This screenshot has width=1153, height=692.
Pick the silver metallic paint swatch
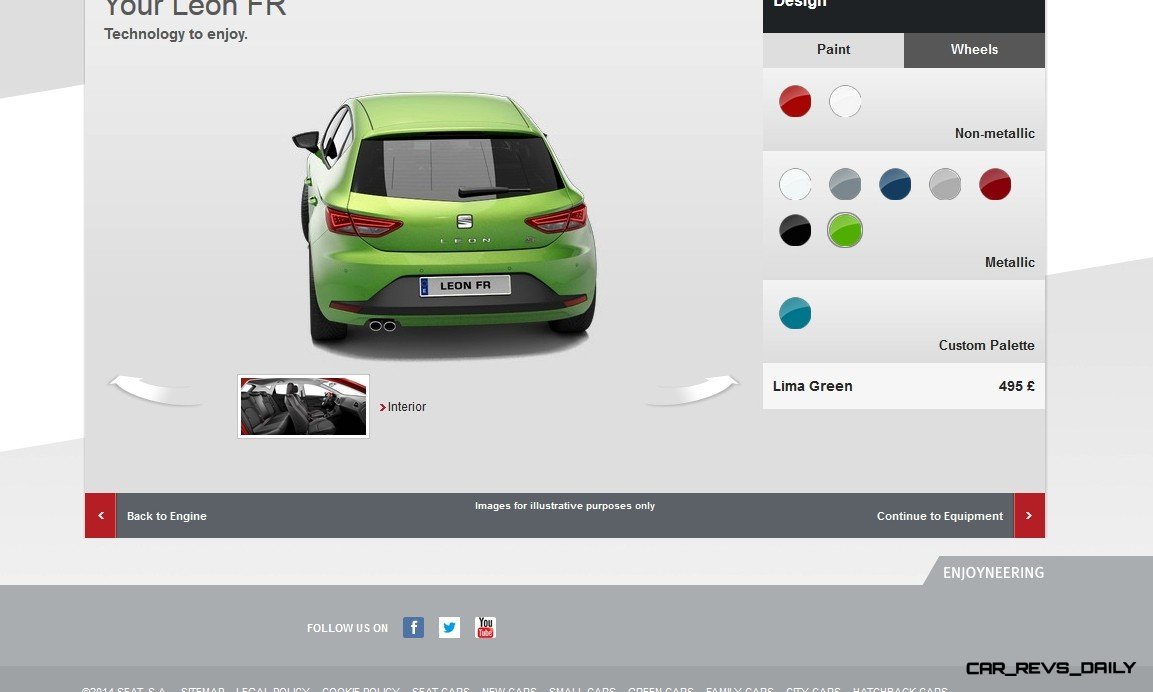click(x=945, y=184)
